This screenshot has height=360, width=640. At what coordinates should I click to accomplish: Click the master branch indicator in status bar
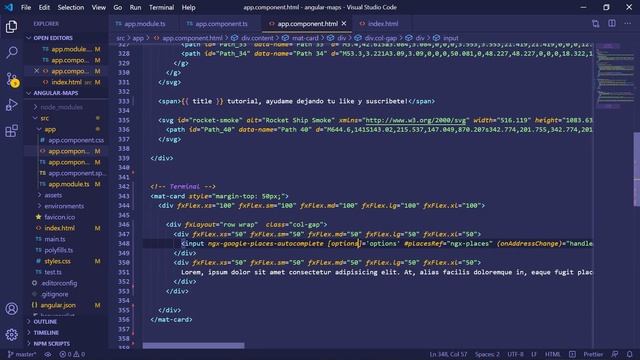click(x=22, y=354)
